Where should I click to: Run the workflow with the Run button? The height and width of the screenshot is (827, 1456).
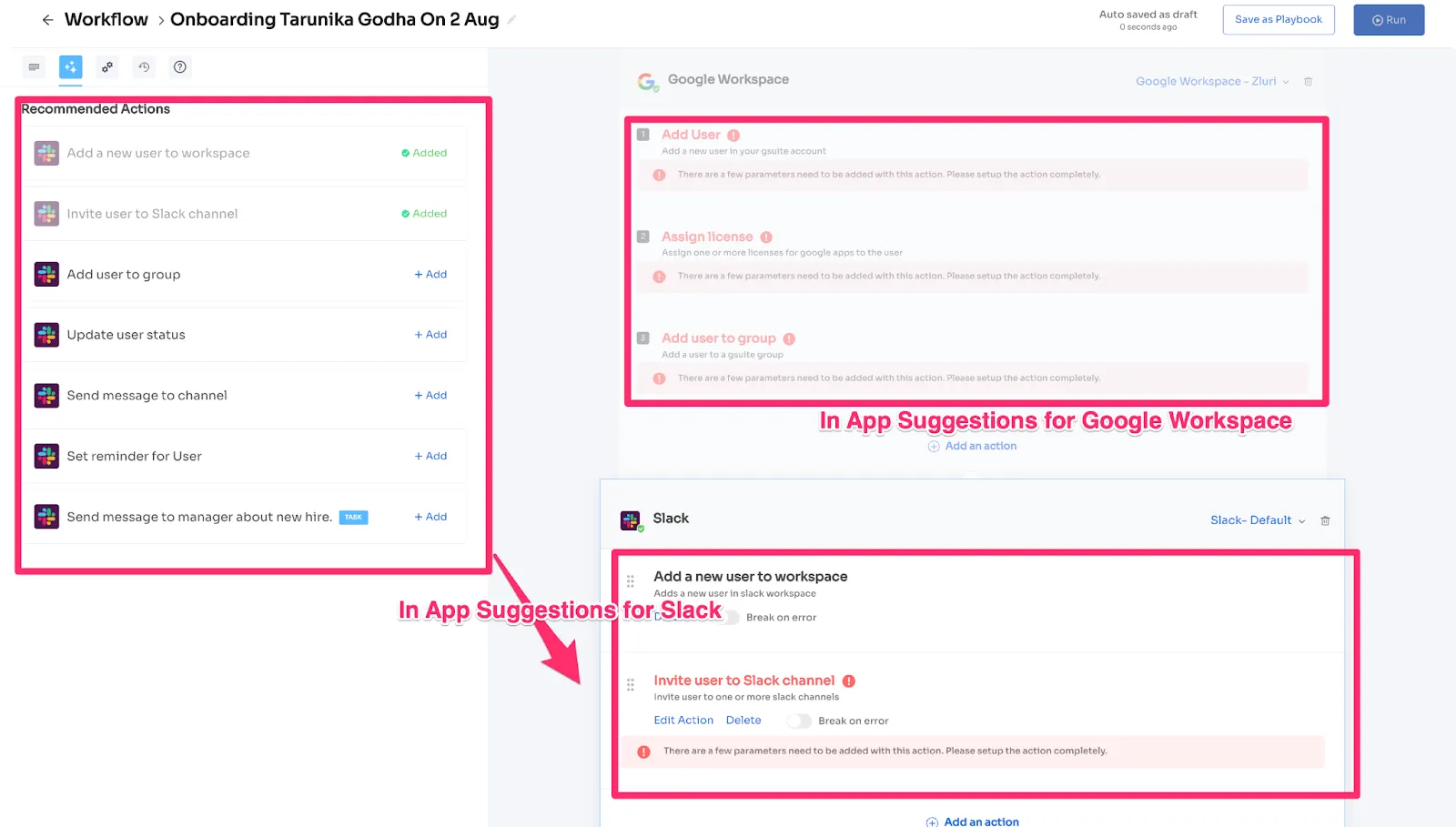click(x=1389, y=20)
